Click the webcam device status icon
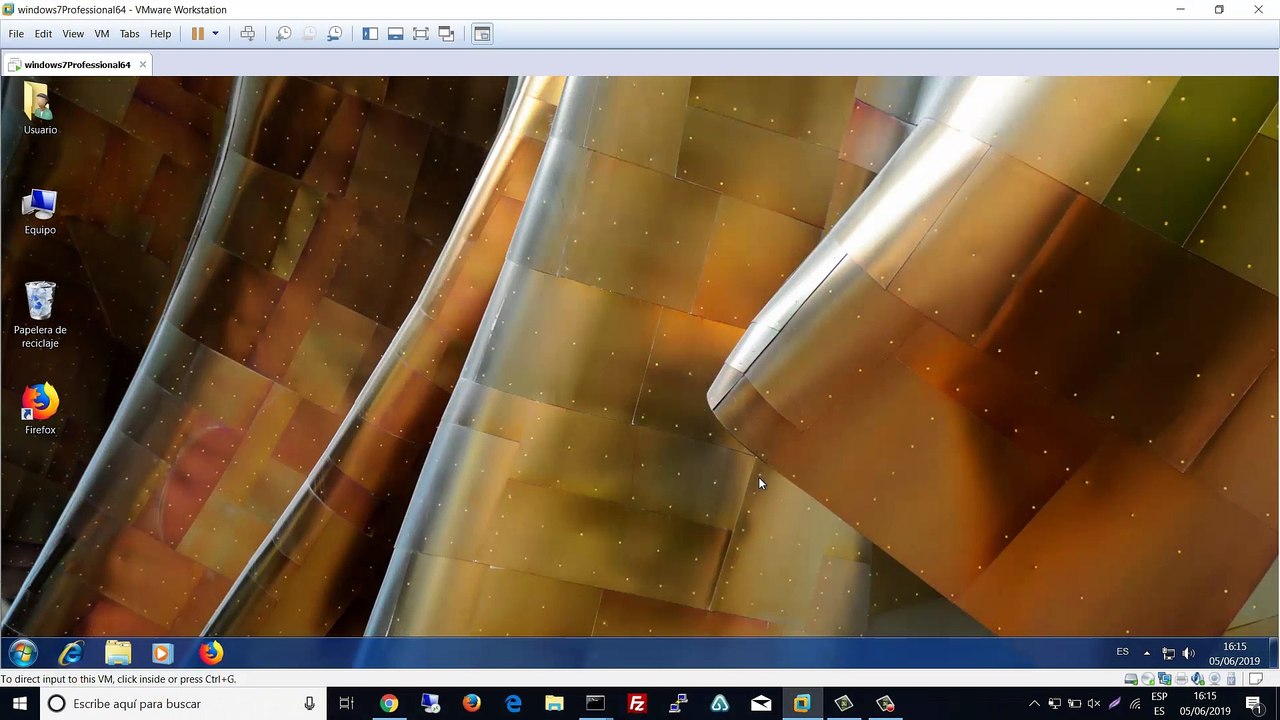This screenshot has height=720, width=1280. click(x=1215, y=679)
